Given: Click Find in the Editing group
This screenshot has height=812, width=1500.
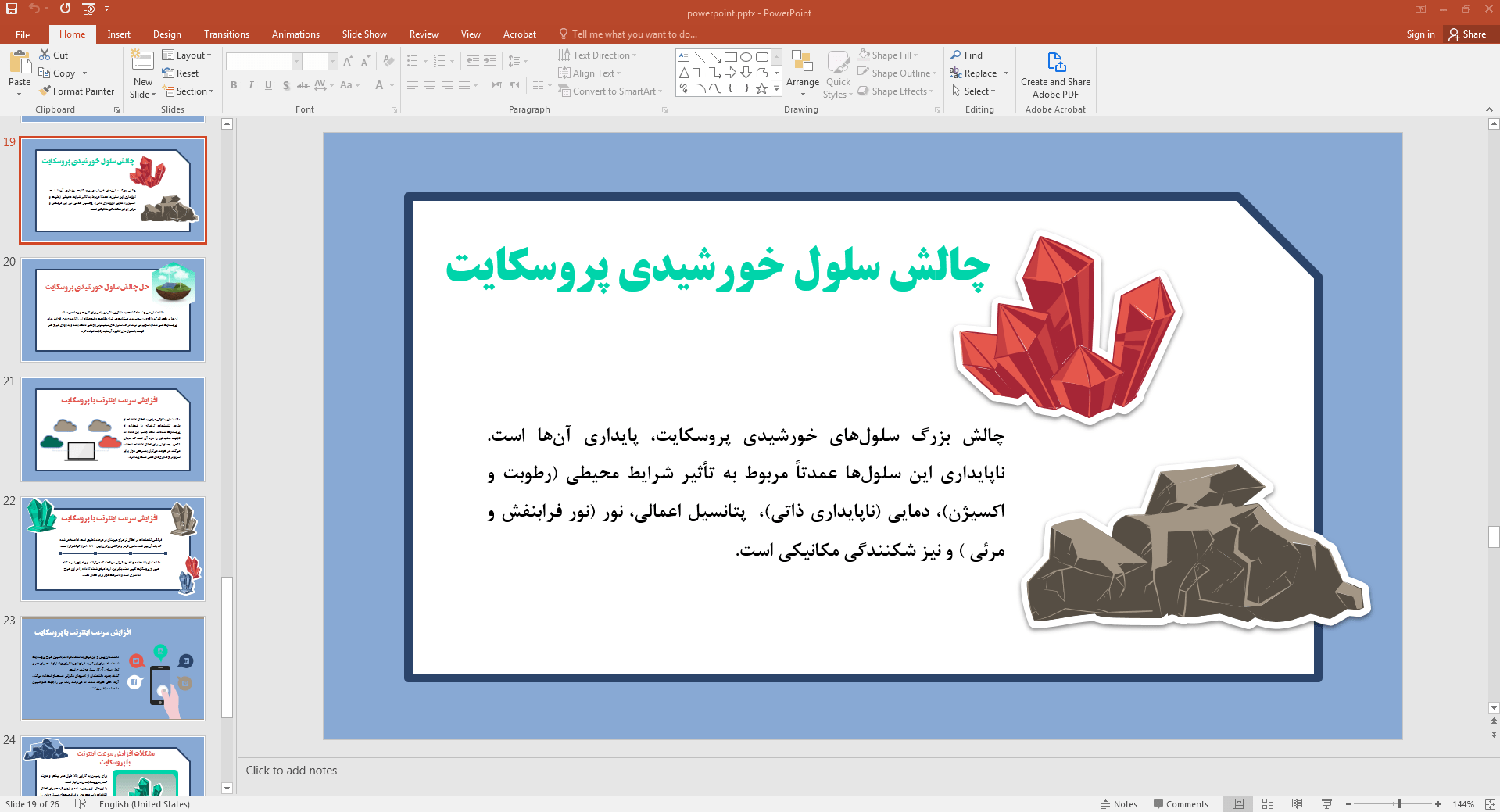Looking at the screenshot, I should 967,55.
